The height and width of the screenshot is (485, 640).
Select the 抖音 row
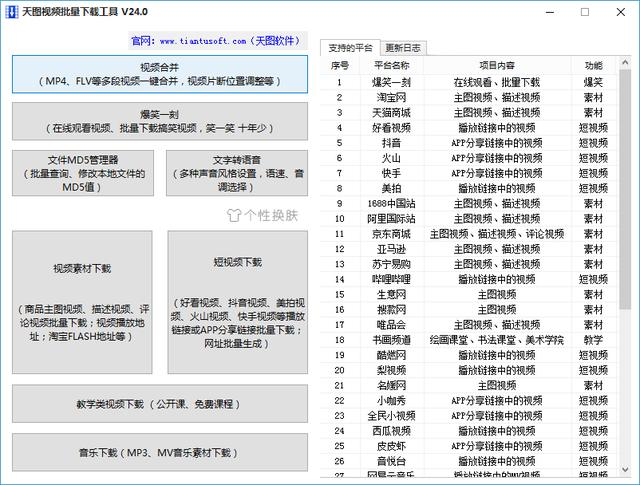tap(469, 143)
